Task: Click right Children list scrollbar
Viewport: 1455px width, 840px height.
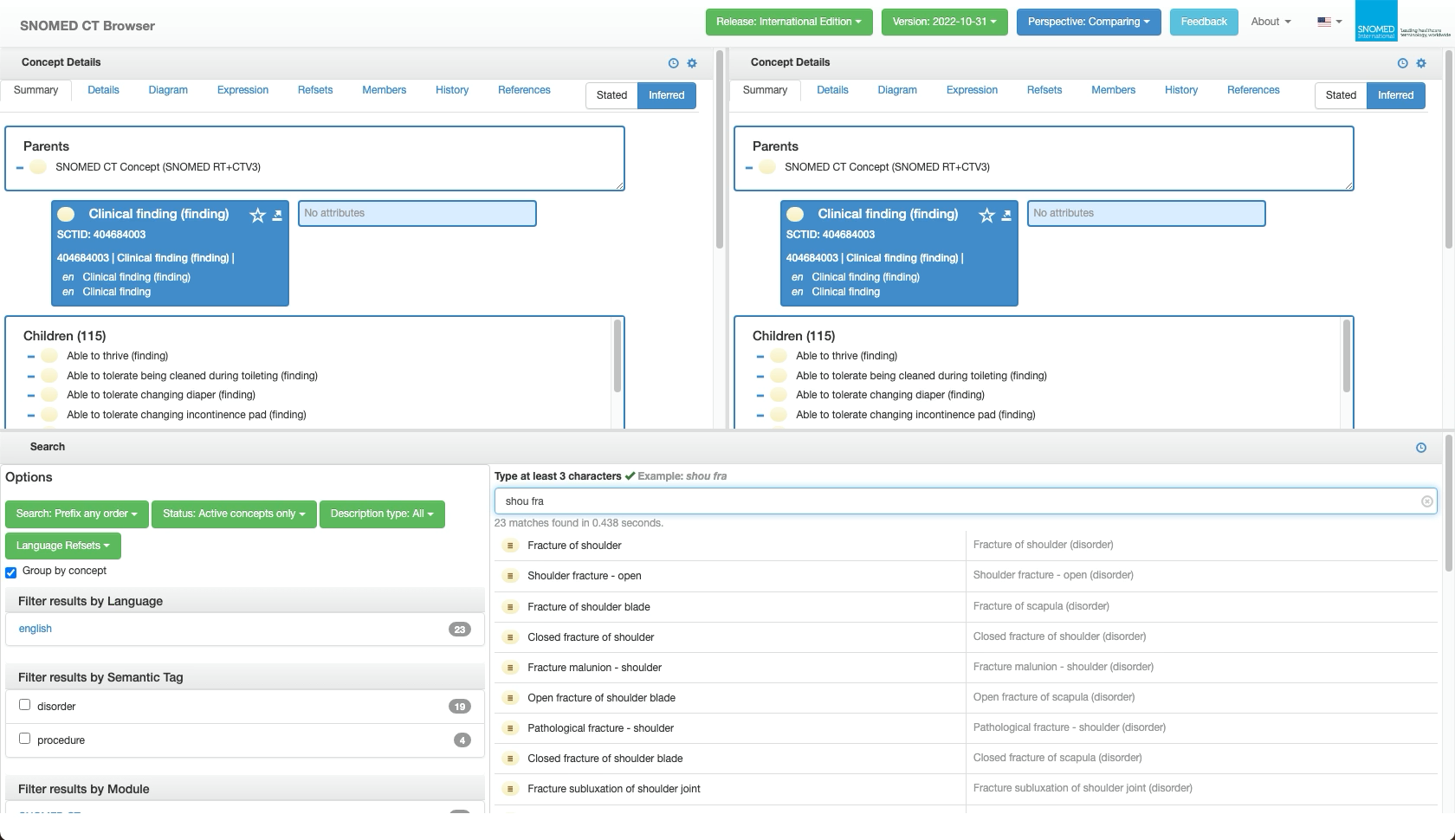Action: point(1347,356)
